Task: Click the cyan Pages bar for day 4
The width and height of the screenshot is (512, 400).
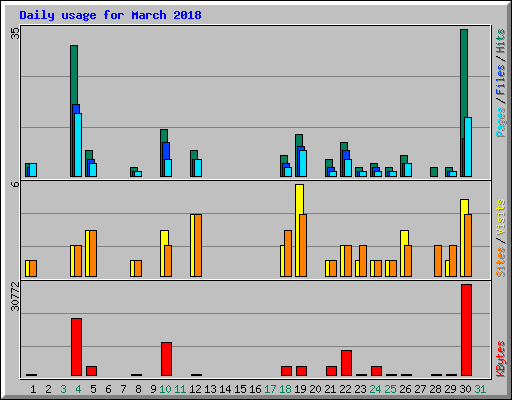Action: 78,145
